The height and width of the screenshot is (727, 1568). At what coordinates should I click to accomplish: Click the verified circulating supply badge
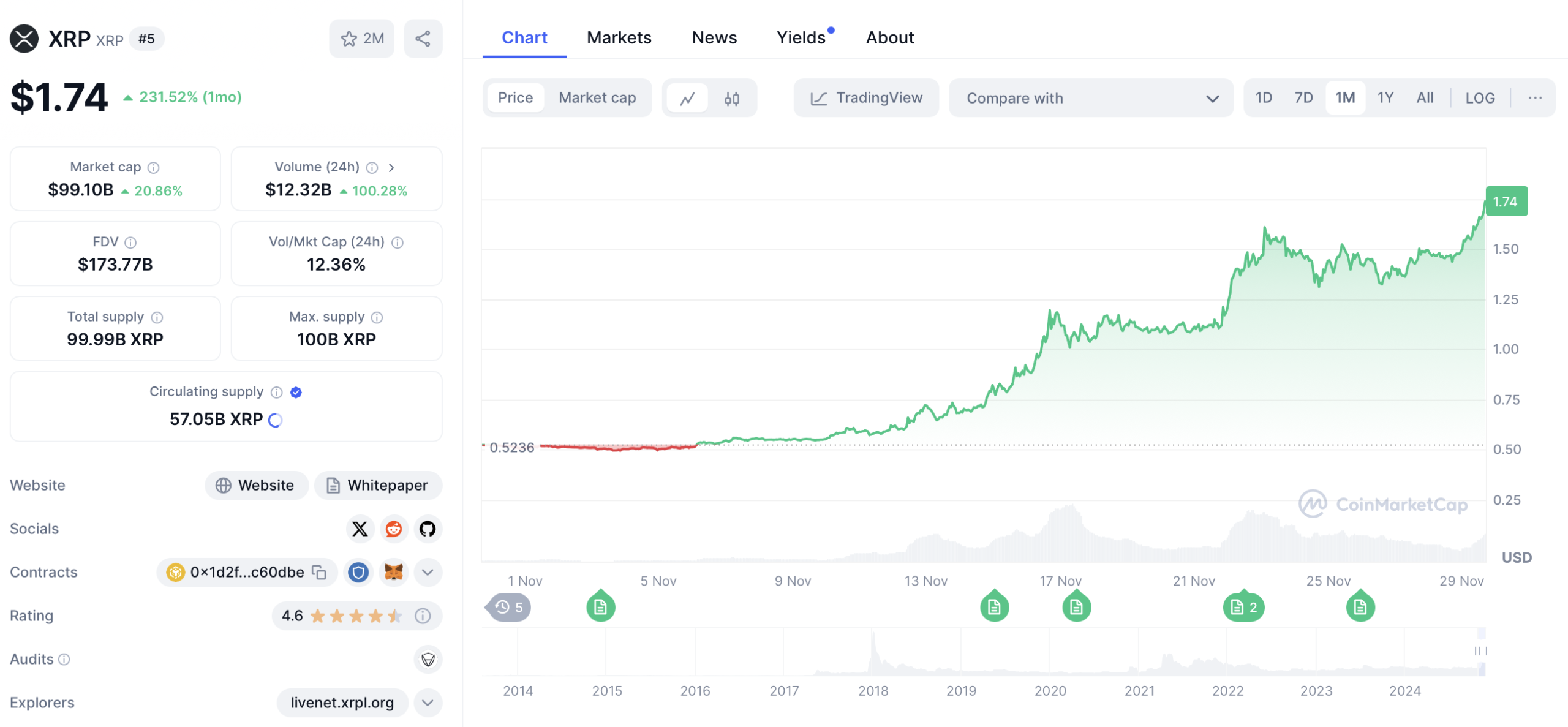click(296, 392)
